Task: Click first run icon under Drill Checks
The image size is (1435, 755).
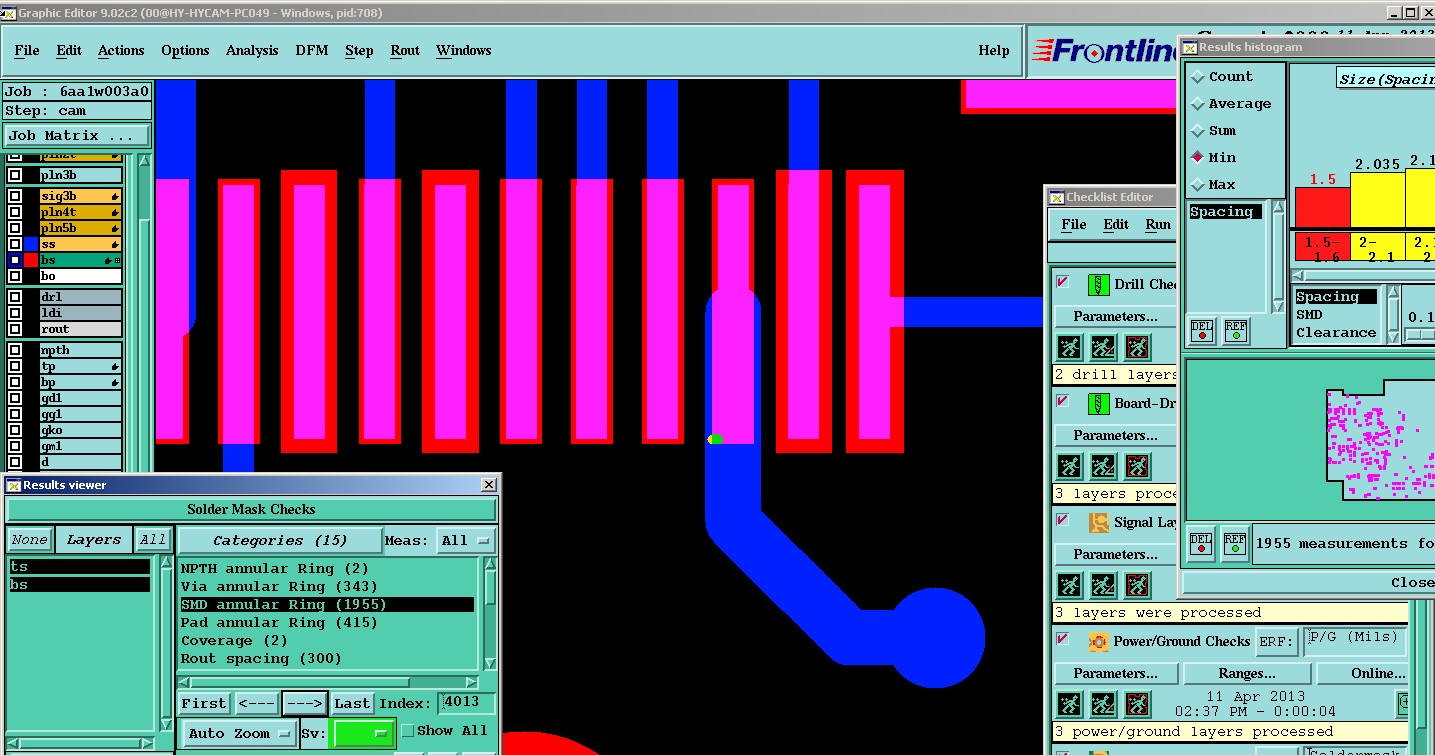Action: (x=1070, y=347)
